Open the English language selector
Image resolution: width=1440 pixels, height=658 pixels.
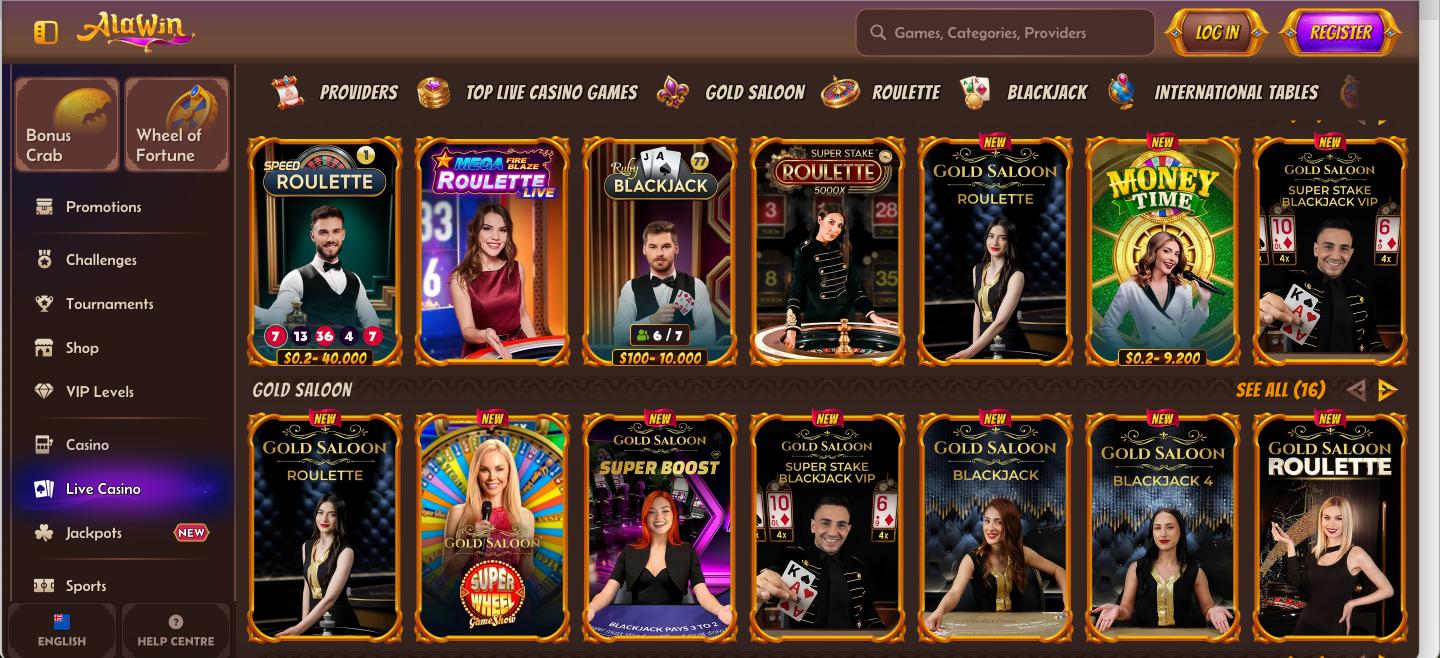62,630
